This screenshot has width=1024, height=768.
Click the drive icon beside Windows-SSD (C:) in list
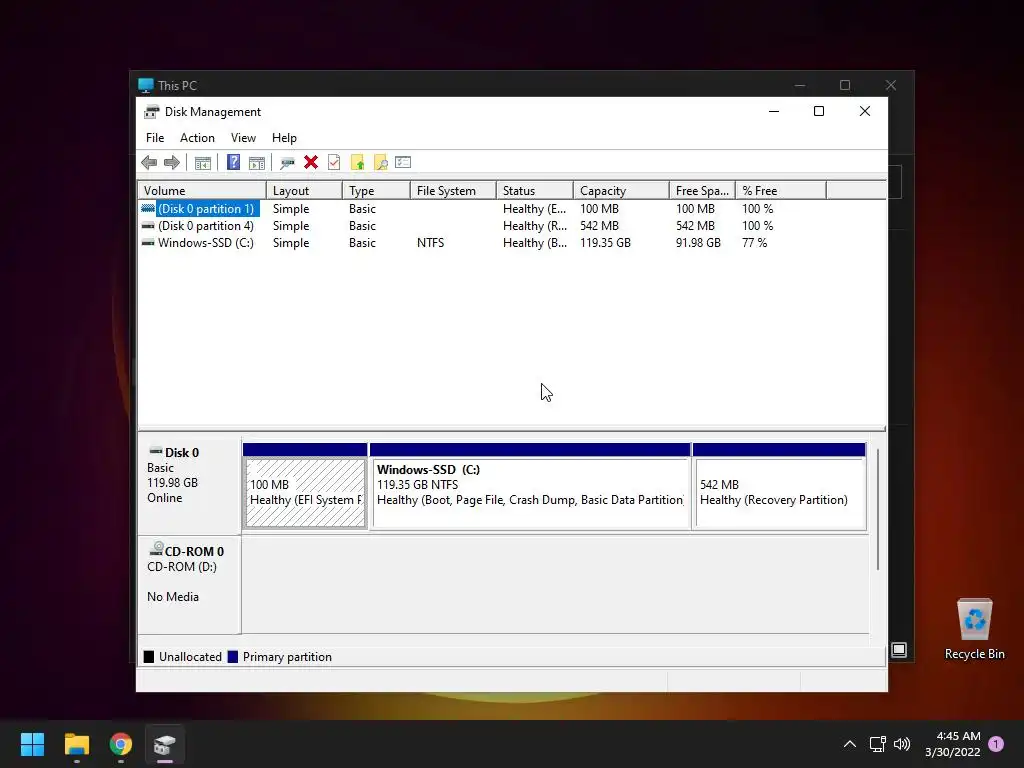148,242
